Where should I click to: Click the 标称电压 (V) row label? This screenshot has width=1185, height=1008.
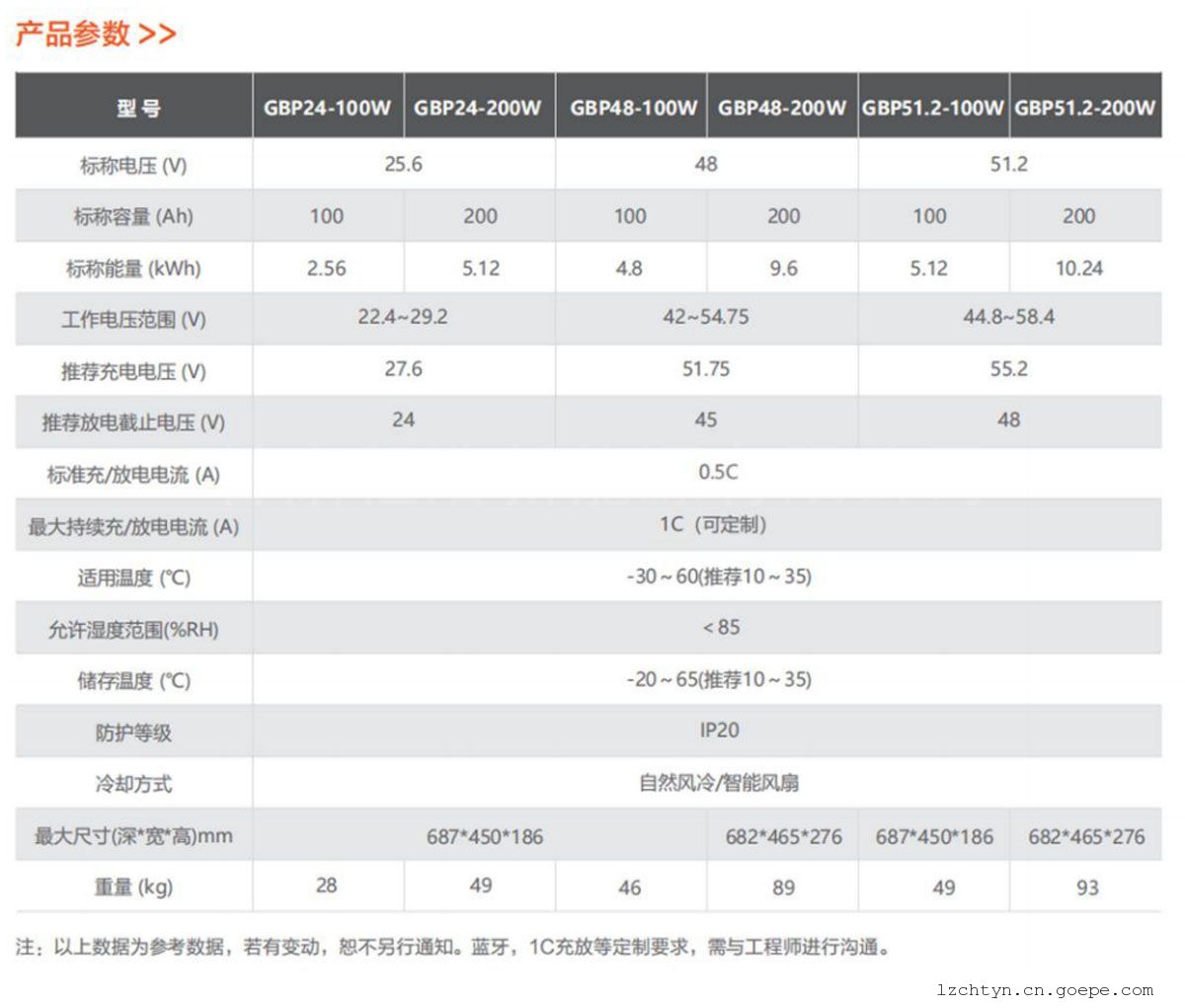tap(133, 165)
